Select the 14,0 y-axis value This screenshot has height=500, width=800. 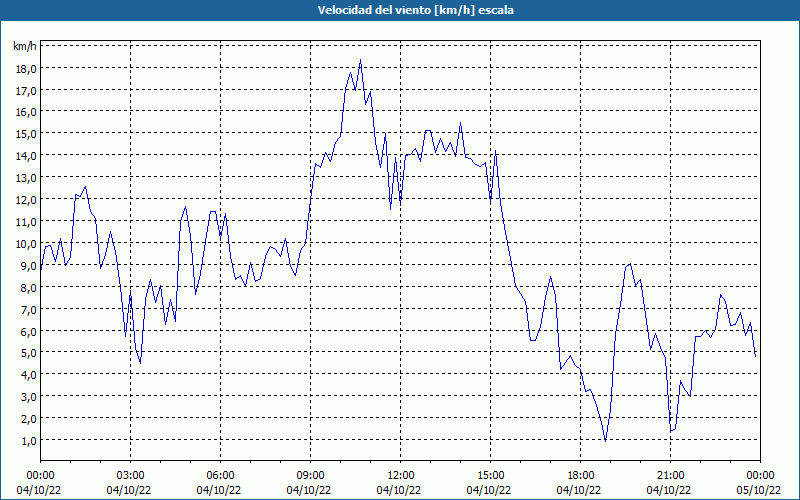(x=26, y=156)
